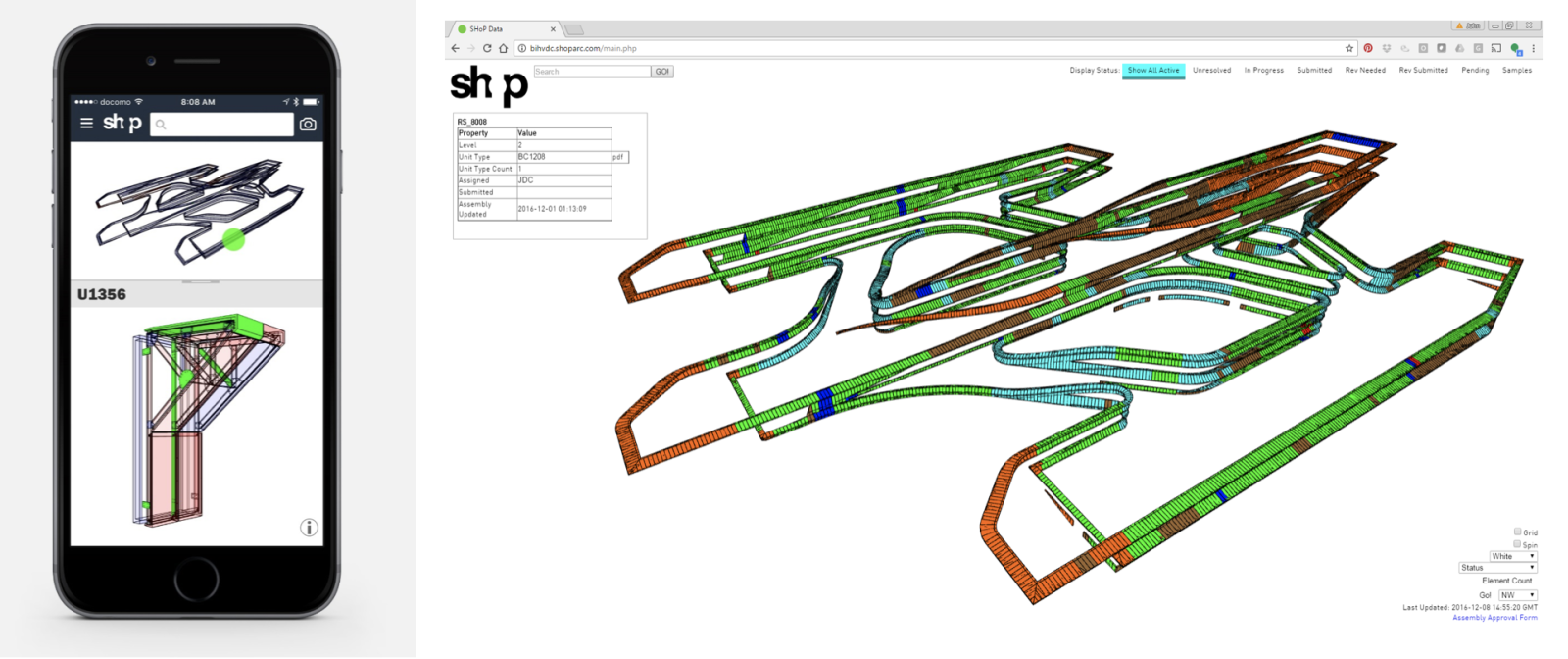1568x659 pixels.
Task: Click the browser reload button
Action: point(487,48)
